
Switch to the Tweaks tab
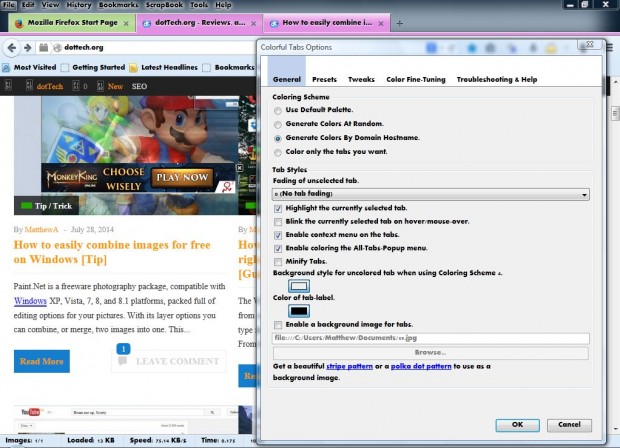click(361, 79)
